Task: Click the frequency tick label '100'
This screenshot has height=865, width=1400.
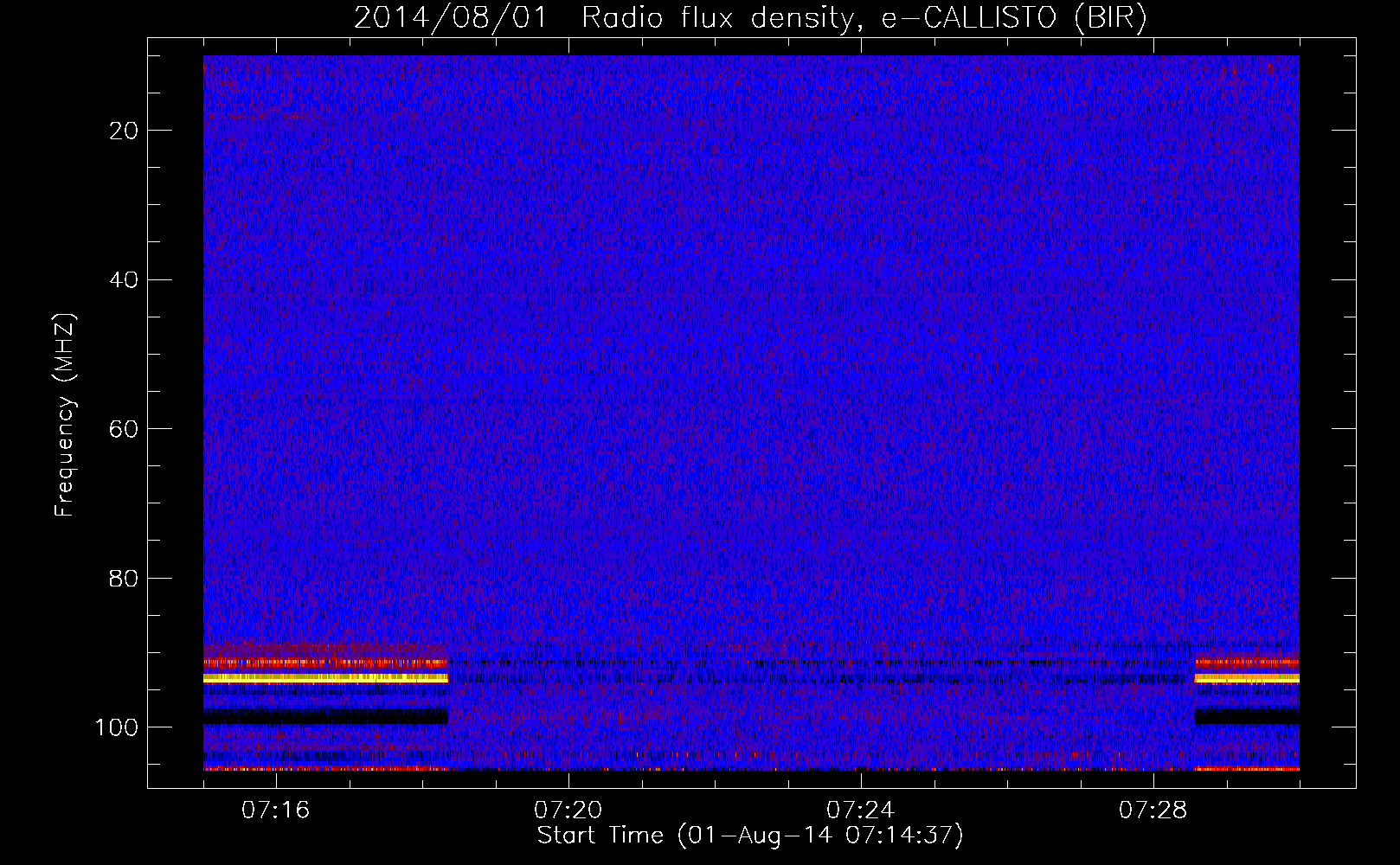Action: pos(116,727)
